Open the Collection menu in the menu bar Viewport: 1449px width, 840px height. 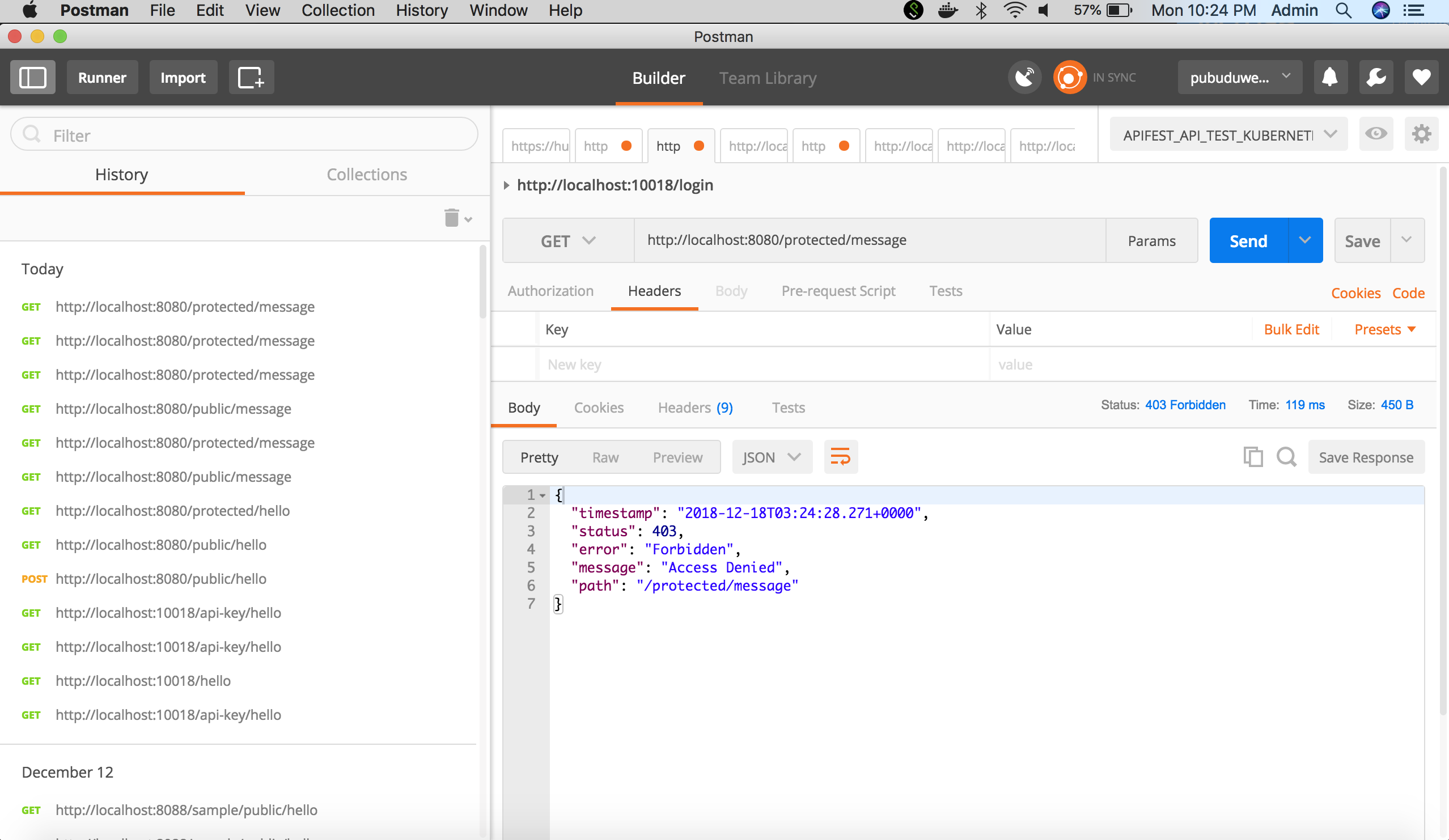coord(337,10)
